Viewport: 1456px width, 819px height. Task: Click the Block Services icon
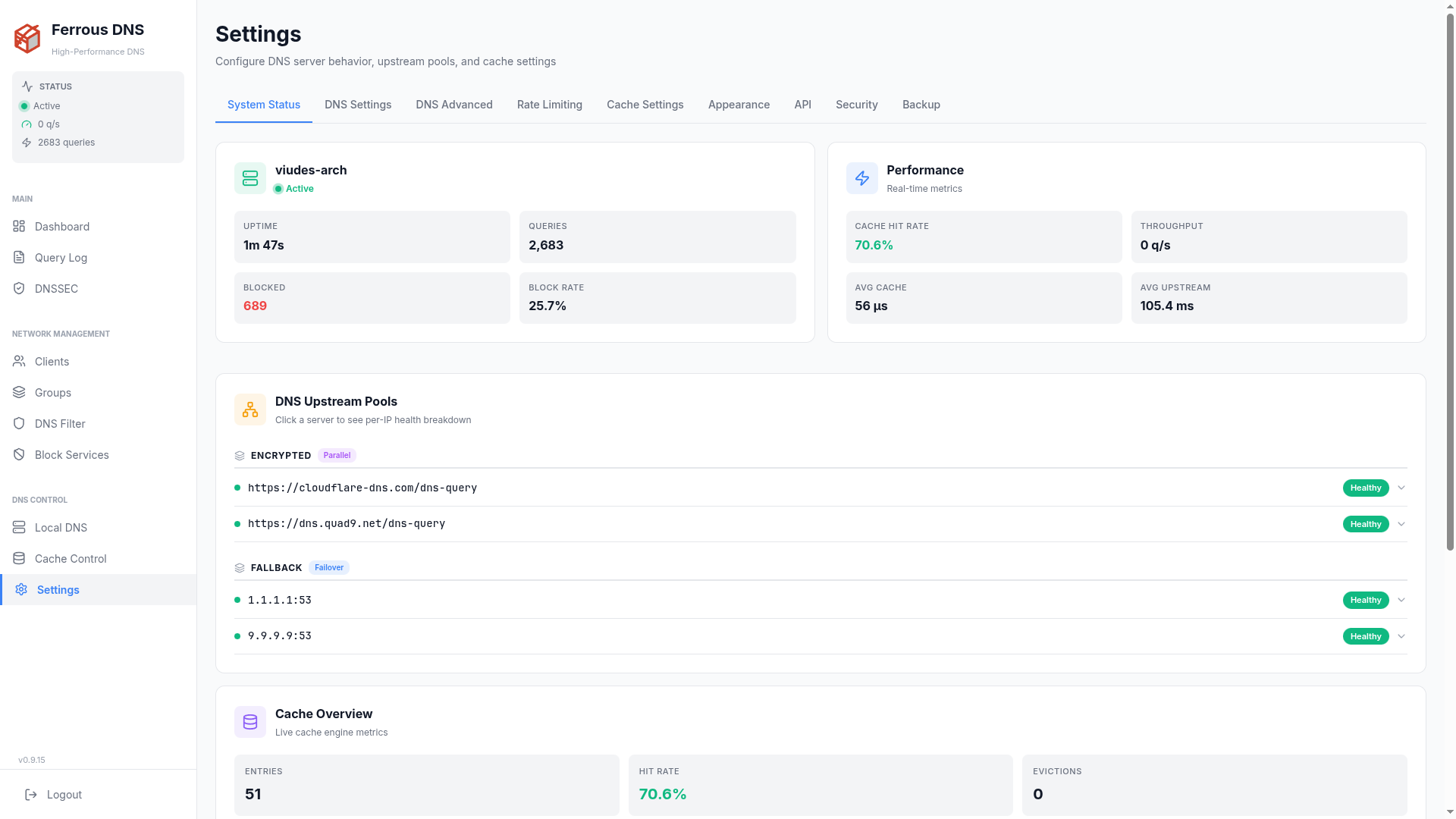(x=19, y=454)
